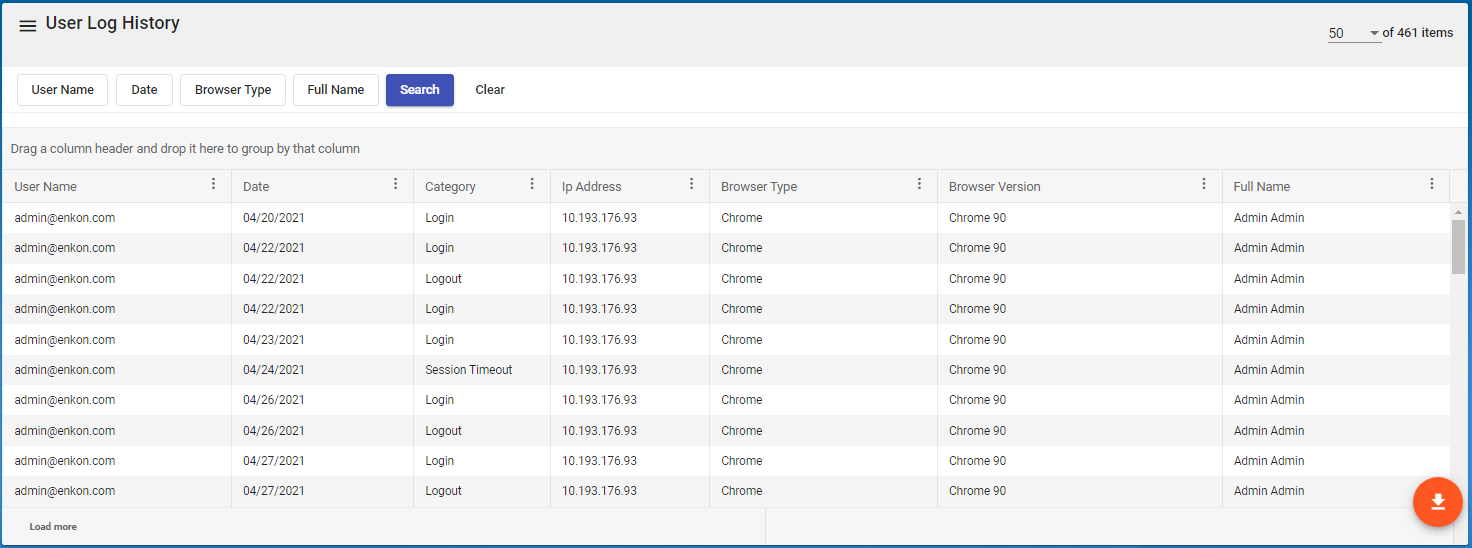Open Ip Address column options menu
The height and width of the screenshot is (548, 1472).
691,184
